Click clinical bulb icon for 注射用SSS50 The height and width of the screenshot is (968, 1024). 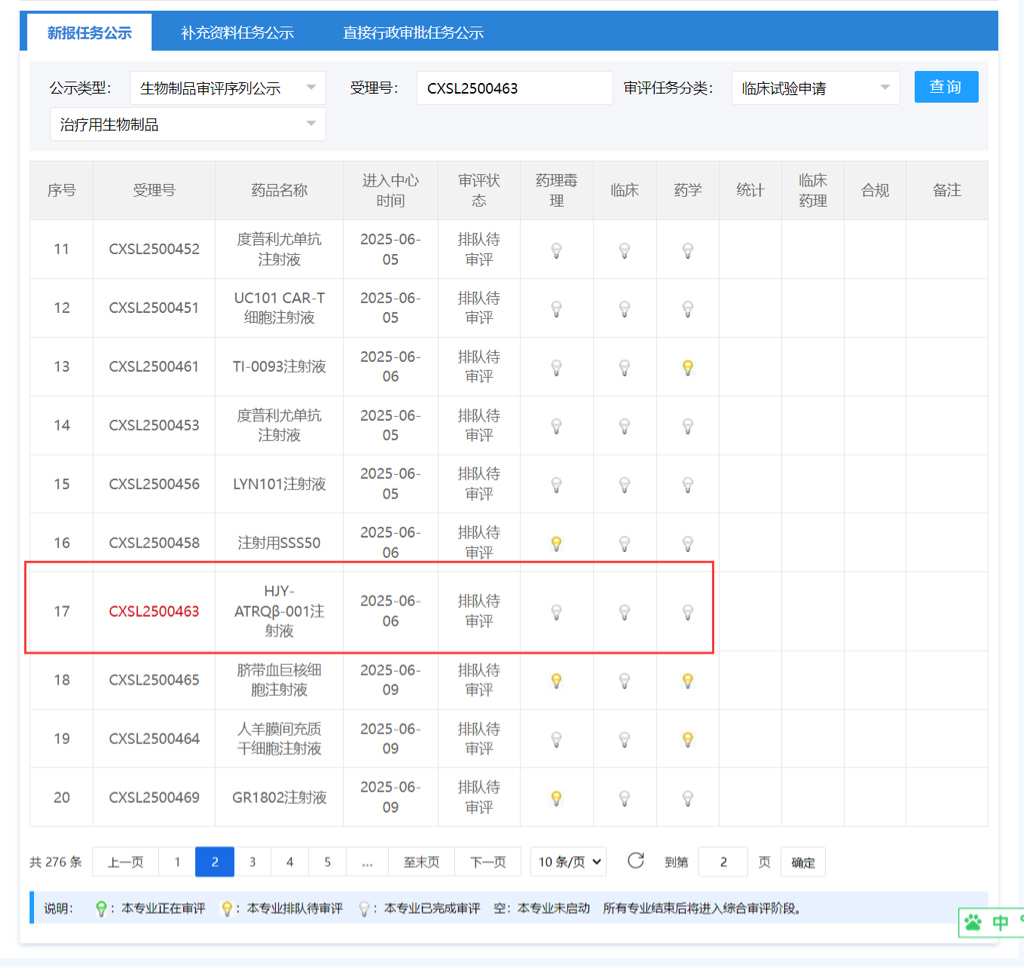click(x=624, y=543)
